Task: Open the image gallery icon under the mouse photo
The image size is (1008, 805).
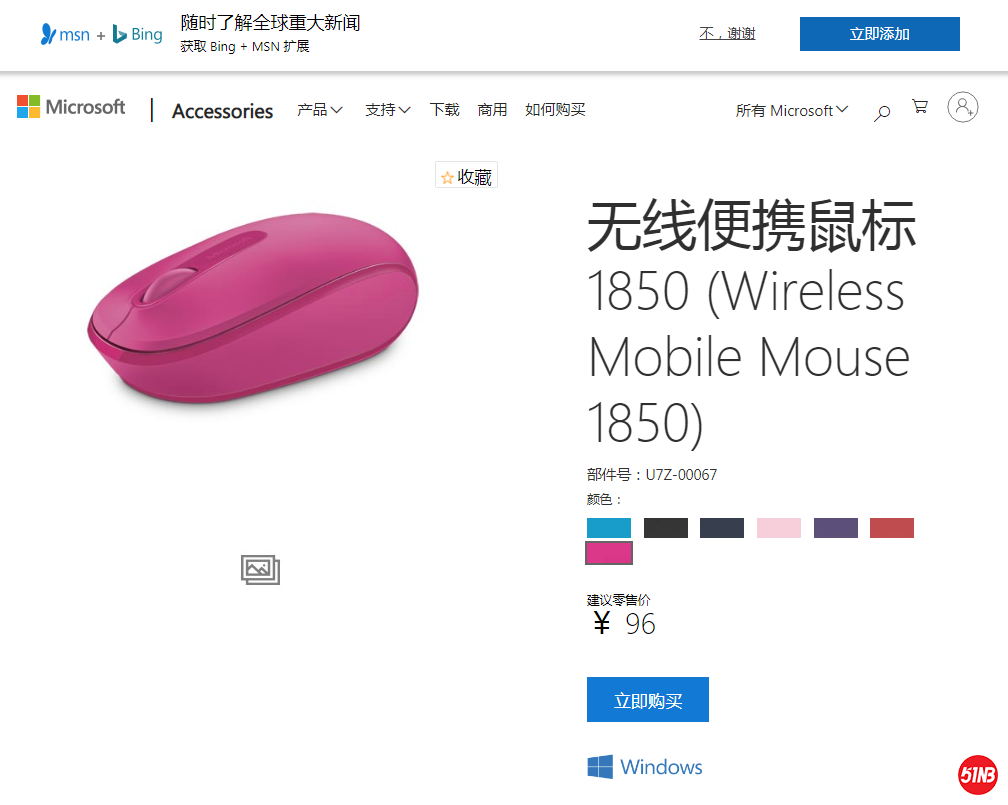Action: coord(260,570)
